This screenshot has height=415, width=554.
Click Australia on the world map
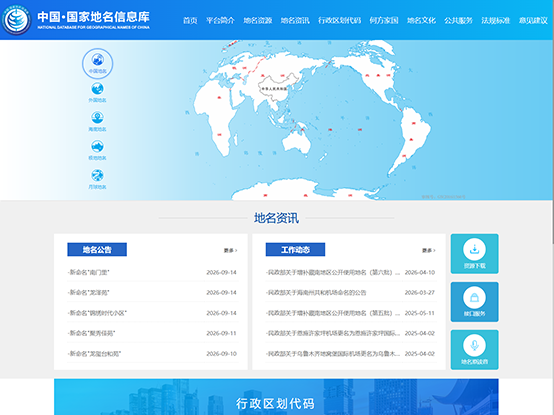click(297, 141)
